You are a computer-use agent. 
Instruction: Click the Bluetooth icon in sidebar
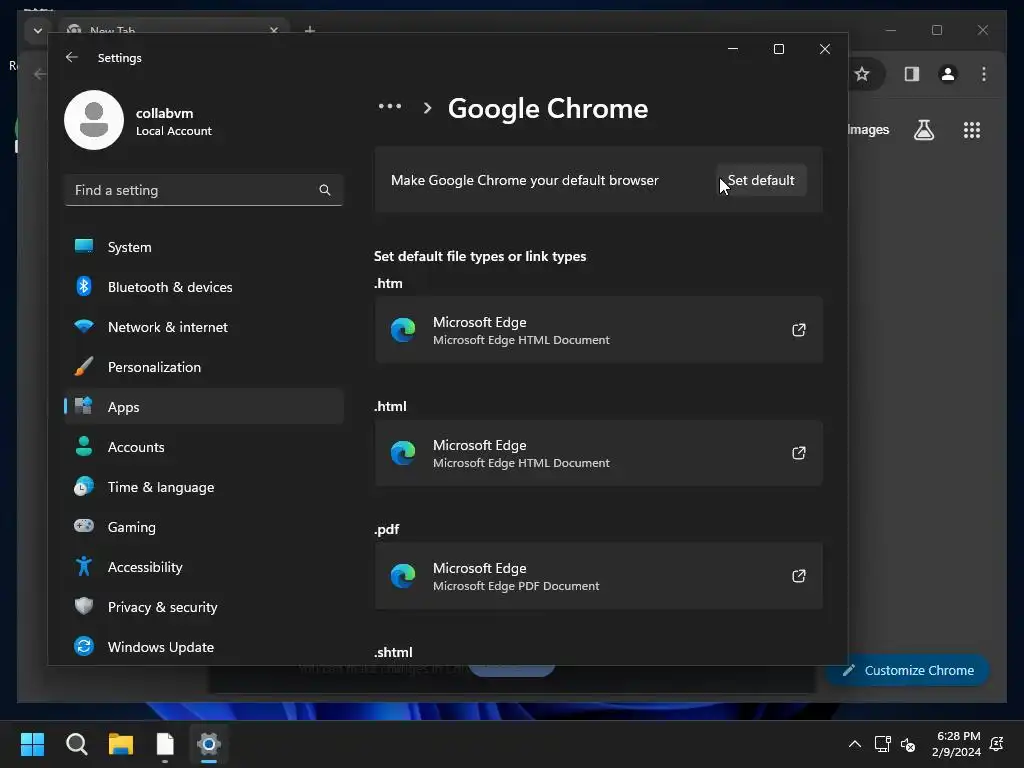tap(84, 286)
